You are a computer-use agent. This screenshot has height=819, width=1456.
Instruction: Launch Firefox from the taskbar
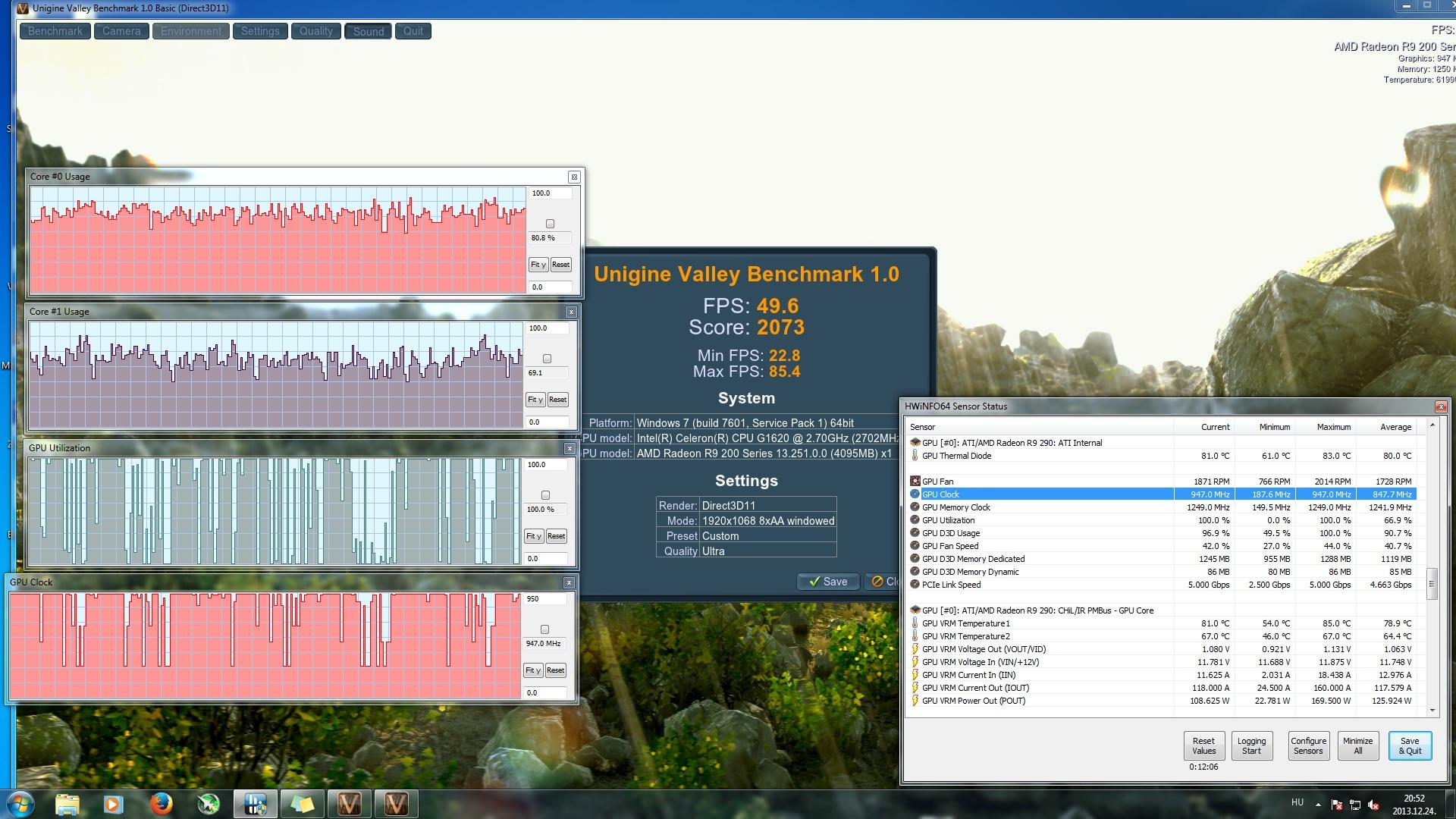coord(161,804)
